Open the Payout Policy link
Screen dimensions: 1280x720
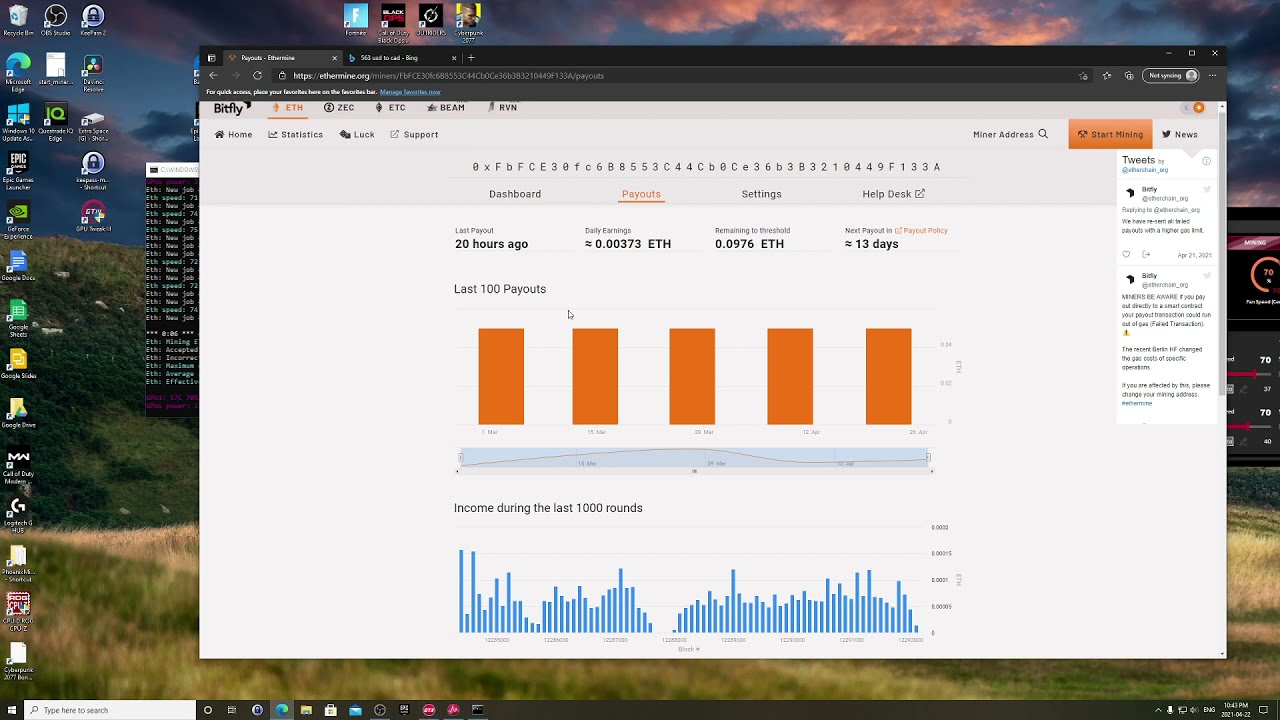tap(921, 231)
